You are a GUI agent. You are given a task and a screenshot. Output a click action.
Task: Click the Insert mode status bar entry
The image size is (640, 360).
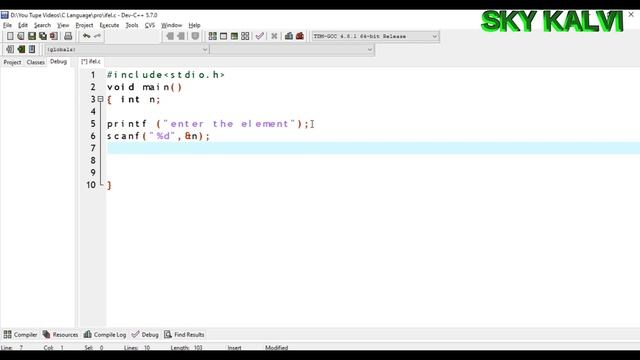click(234, 348)
